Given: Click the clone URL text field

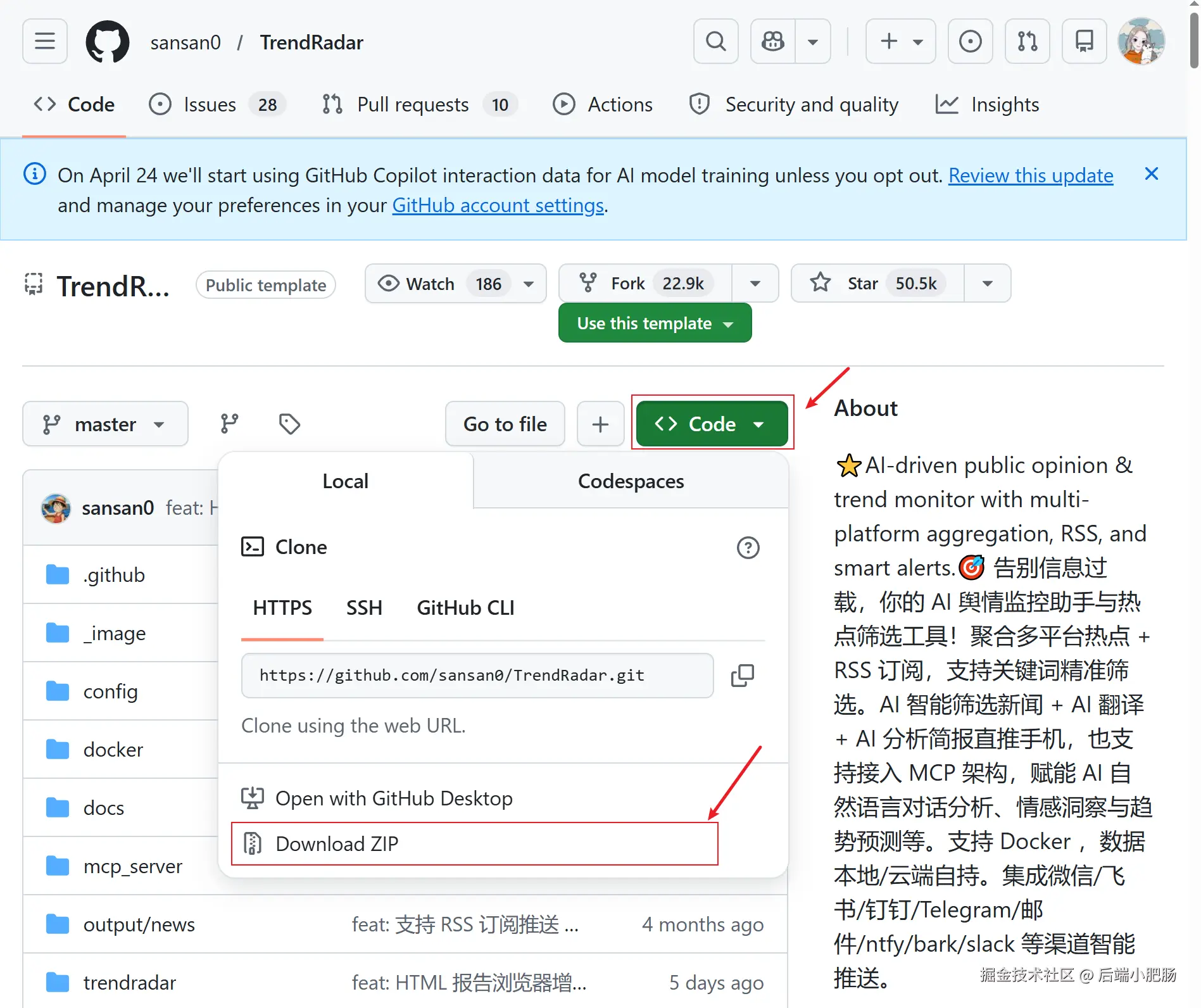Looking at the screenshot, I should pyautogui.click(x=477, y=676).
